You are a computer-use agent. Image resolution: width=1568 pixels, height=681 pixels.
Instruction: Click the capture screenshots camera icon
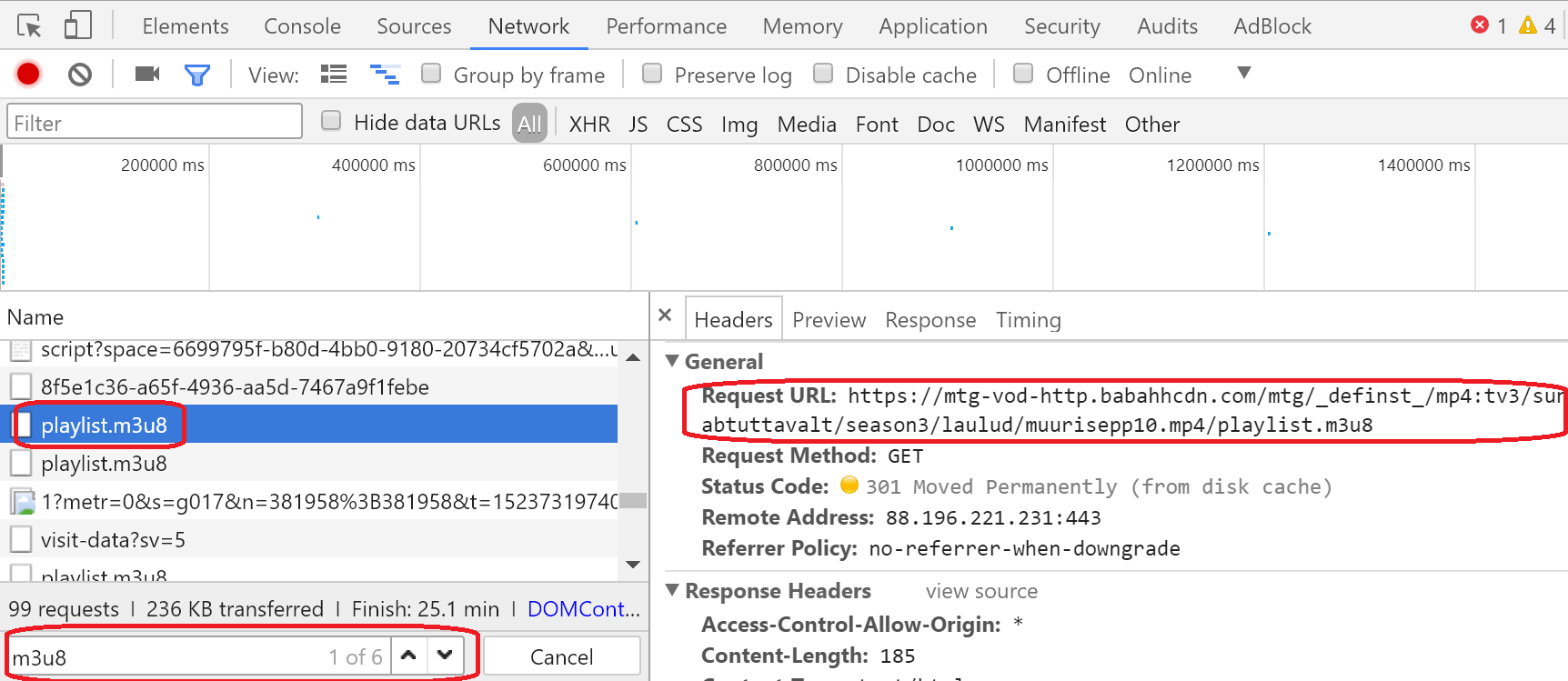coord(147,74)
